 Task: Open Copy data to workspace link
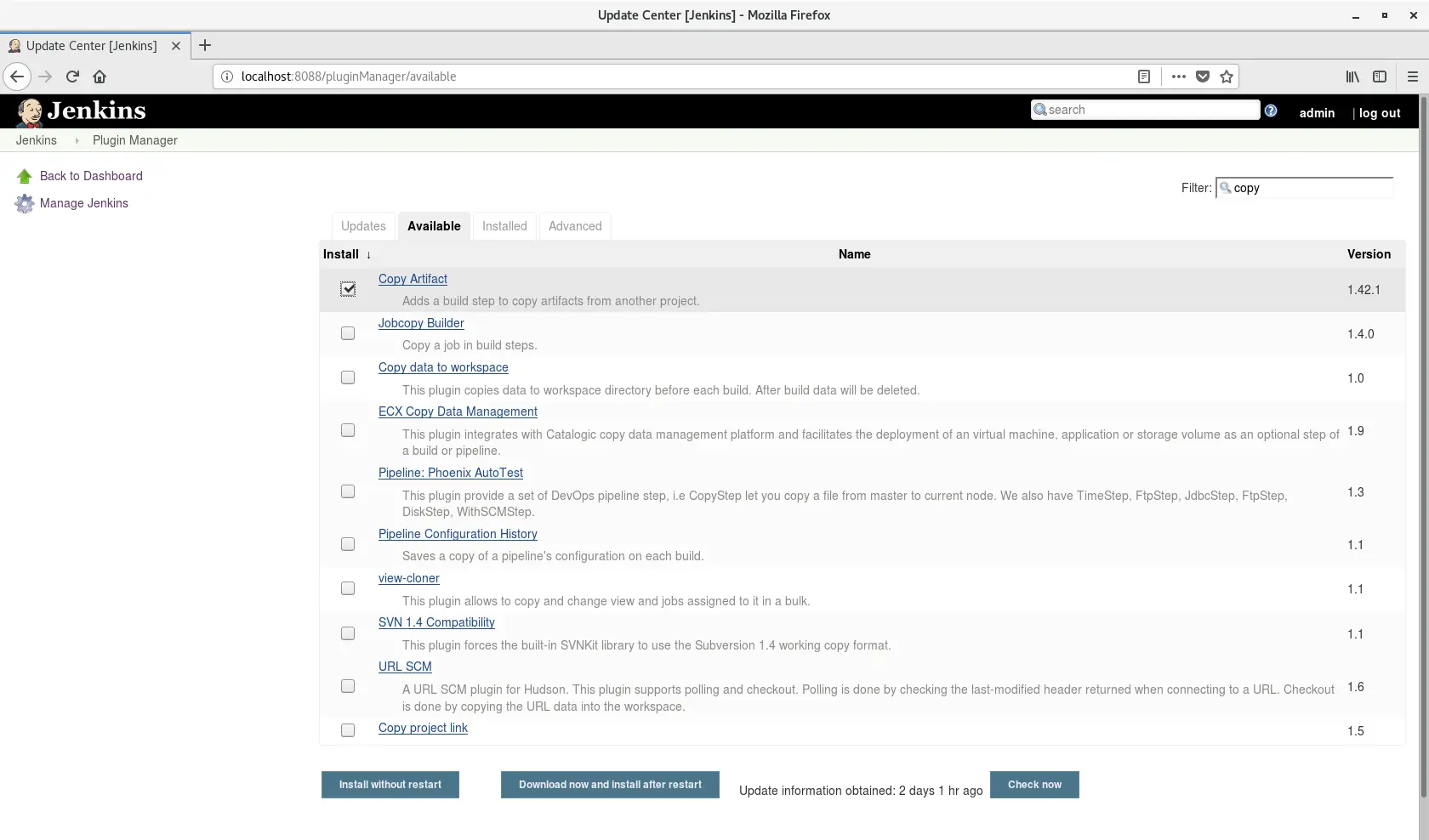pyautogui.click(x=443, y=367)
